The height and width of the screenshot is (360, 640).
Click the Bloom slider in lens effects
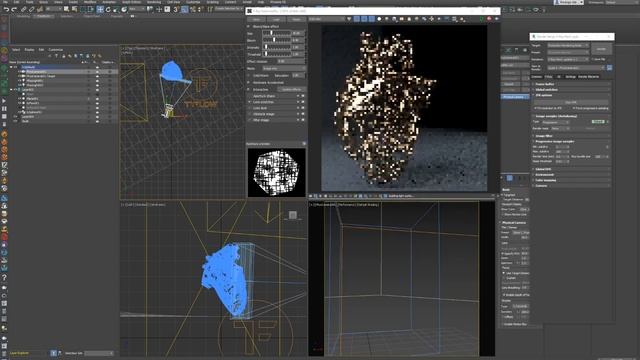point(277,40)
